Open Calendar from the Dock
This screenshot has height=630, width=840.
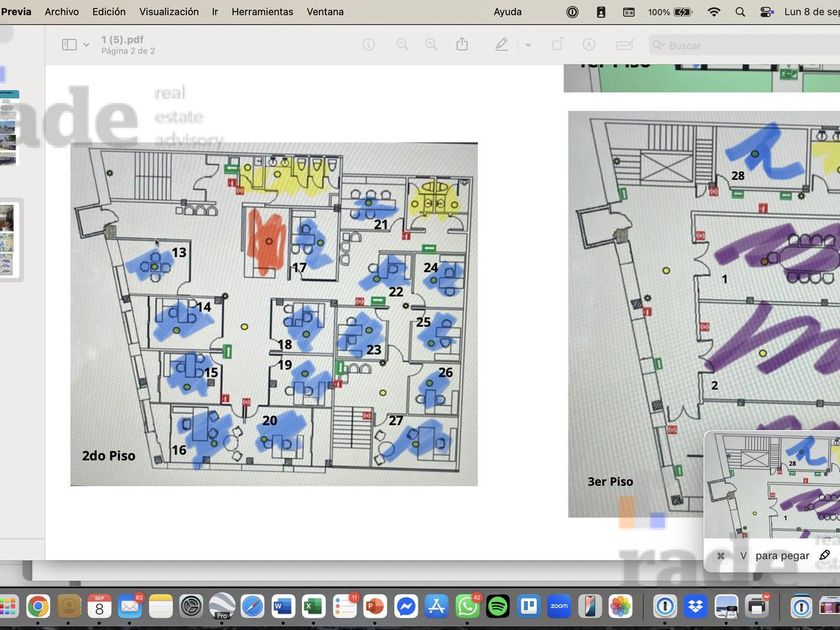[x=99, y=607]
